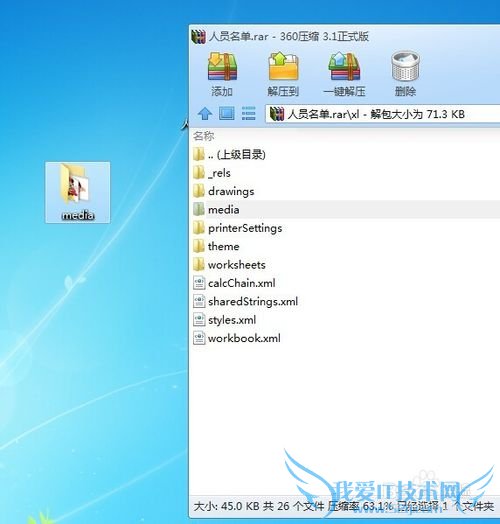This screenshot has width=500, height=524.
Task: Switch to list view mode
Action: pyautogui.click(x=248, y=113)
